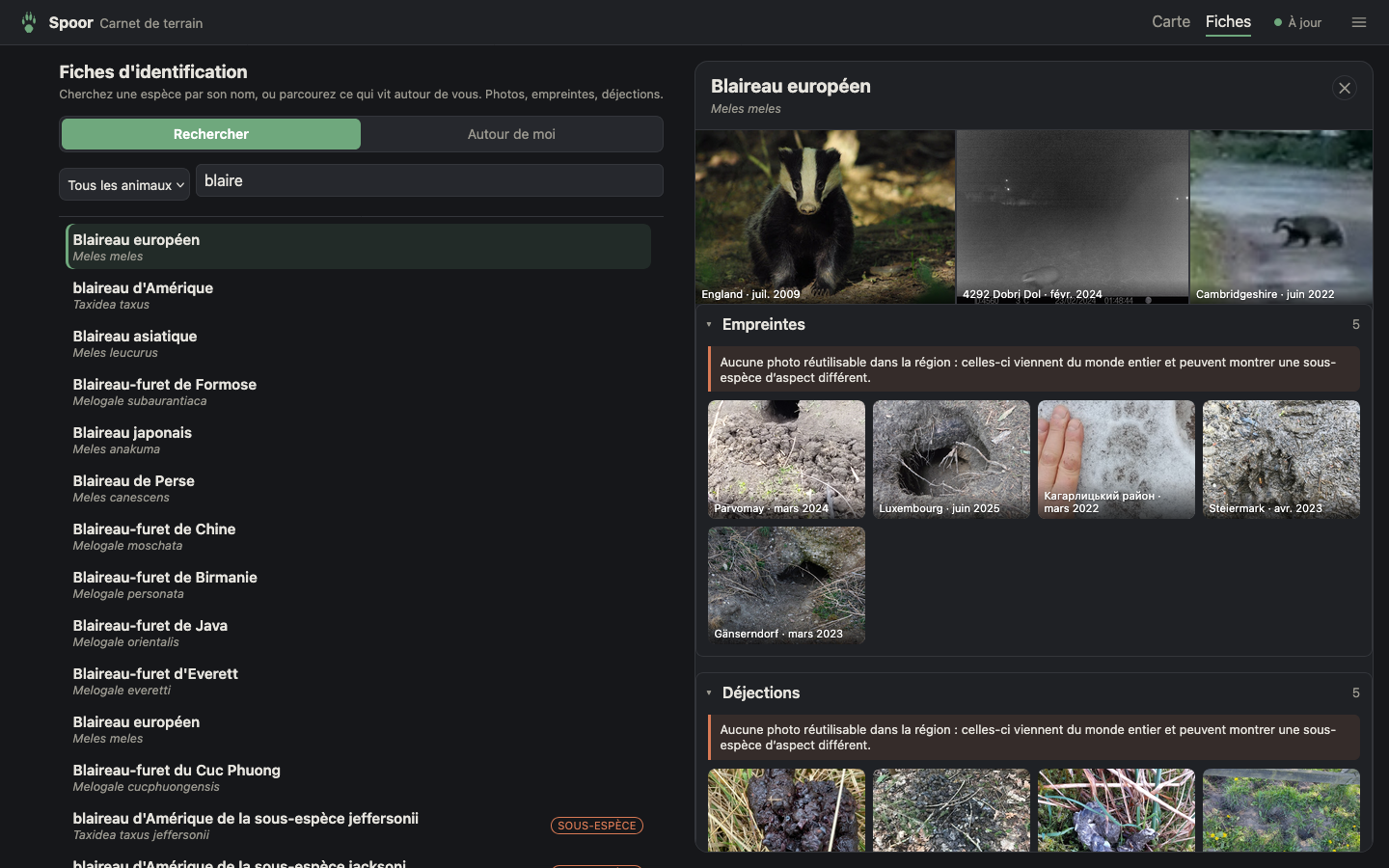This screenshot has height=868, width=1389.
Task: Click the Carnet de terrain label
Action: click(150, 23)
